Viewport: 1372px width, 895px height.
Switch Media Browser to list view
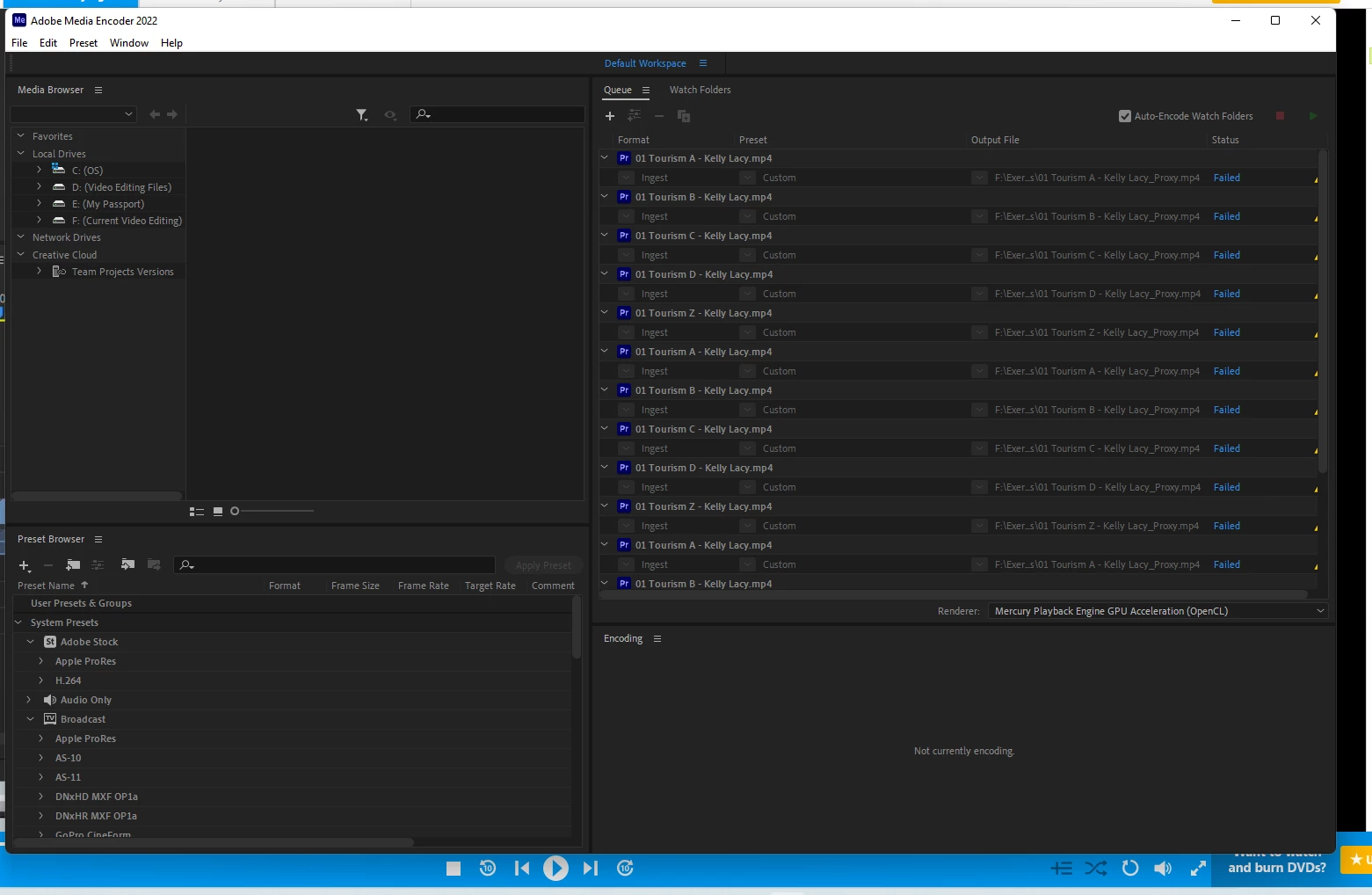(197, 512)
